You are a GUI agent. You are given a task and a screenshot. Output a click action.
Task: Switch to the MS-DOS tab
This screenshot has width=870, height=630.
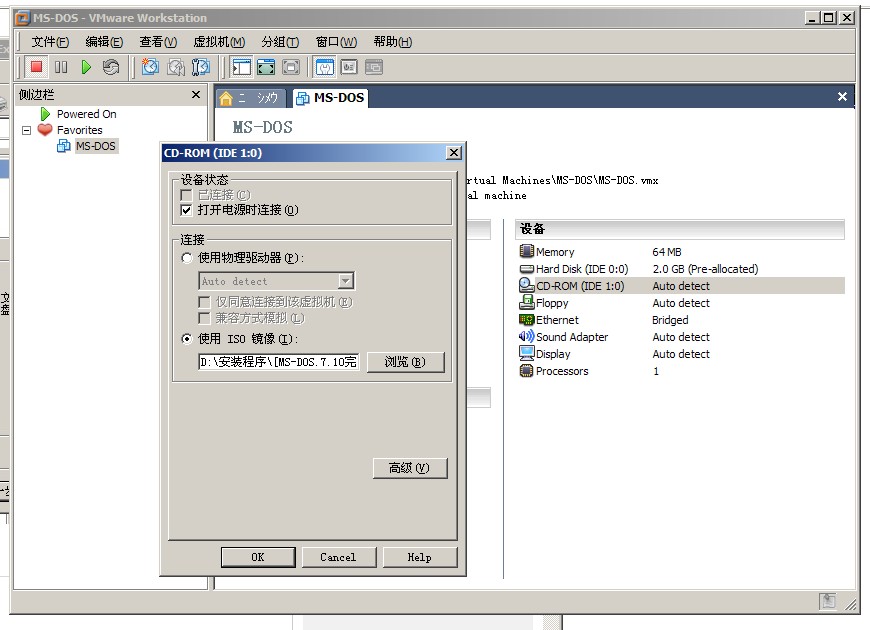330,98
